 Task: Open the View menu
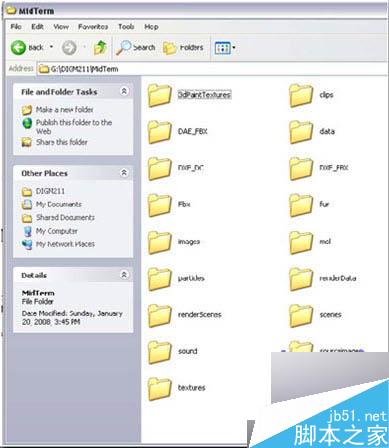point(61,27)
